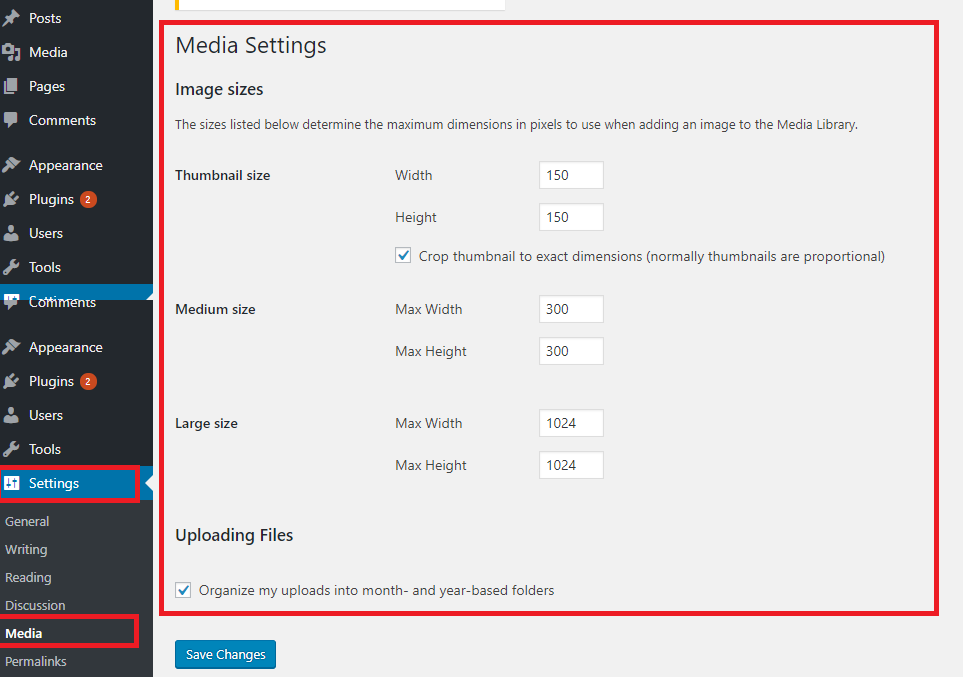Open the Reading settings submenu item
The width and height of the screenshot is (963, 677).
[28, 577]
